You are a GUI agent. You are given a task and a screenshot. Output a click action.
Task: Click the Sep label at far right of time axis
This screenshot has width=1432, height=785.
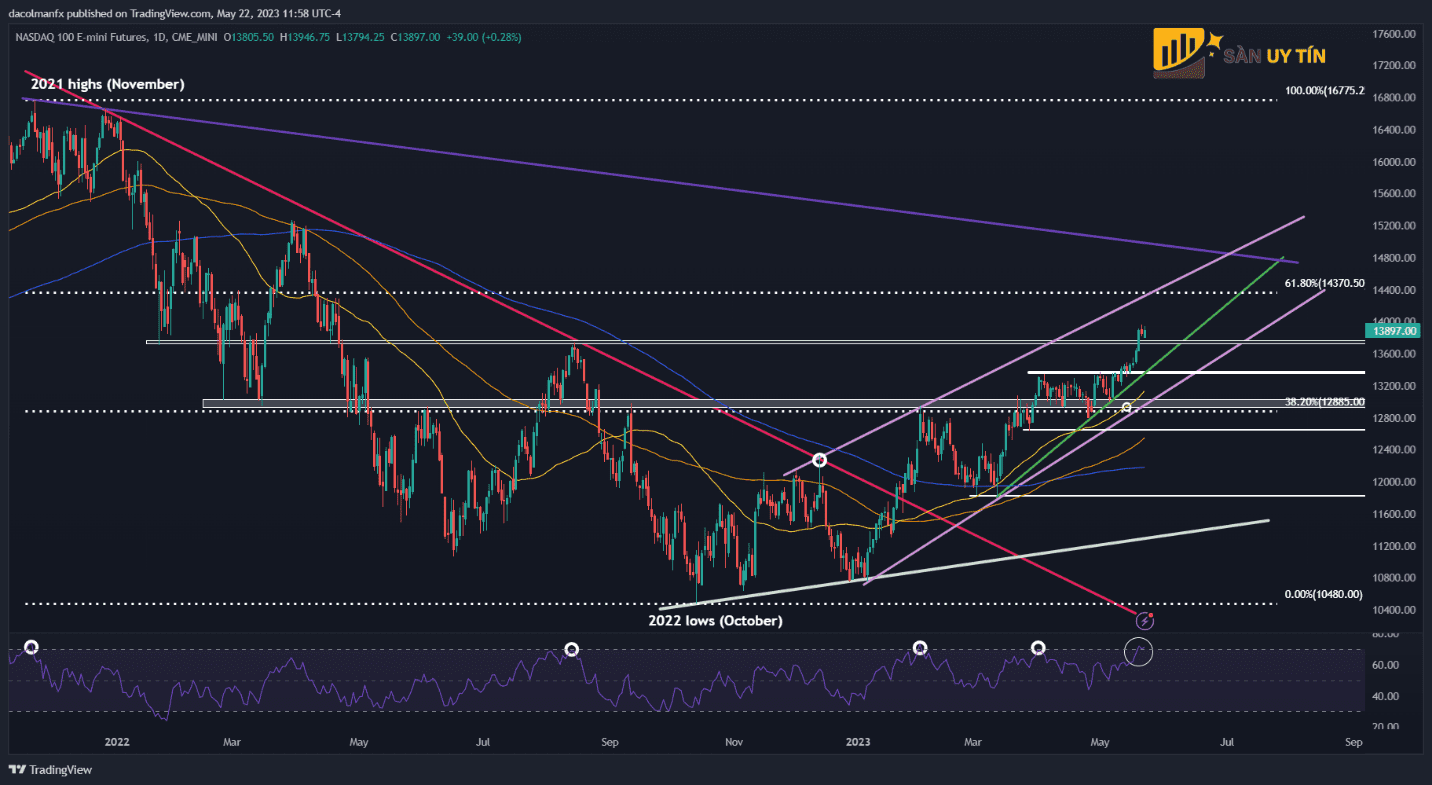coord(1354,743)
